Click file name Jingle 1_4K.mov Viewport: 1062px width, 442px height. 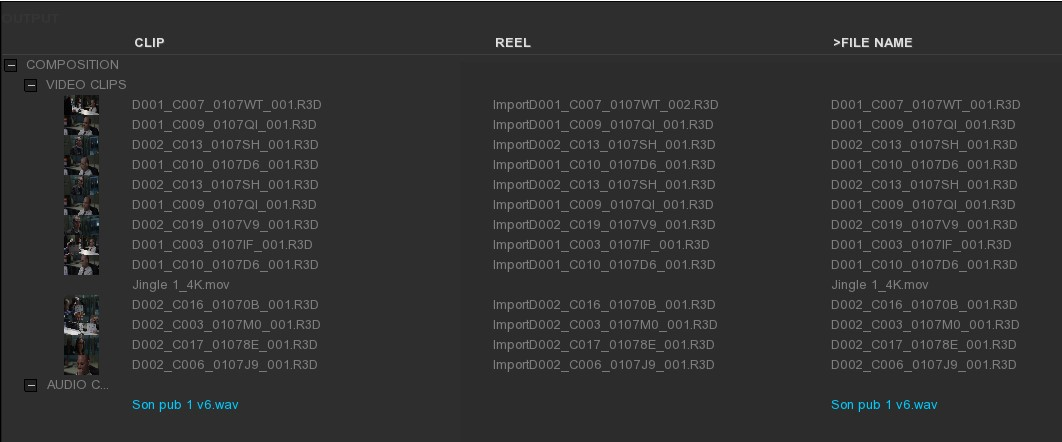point(880,285)
